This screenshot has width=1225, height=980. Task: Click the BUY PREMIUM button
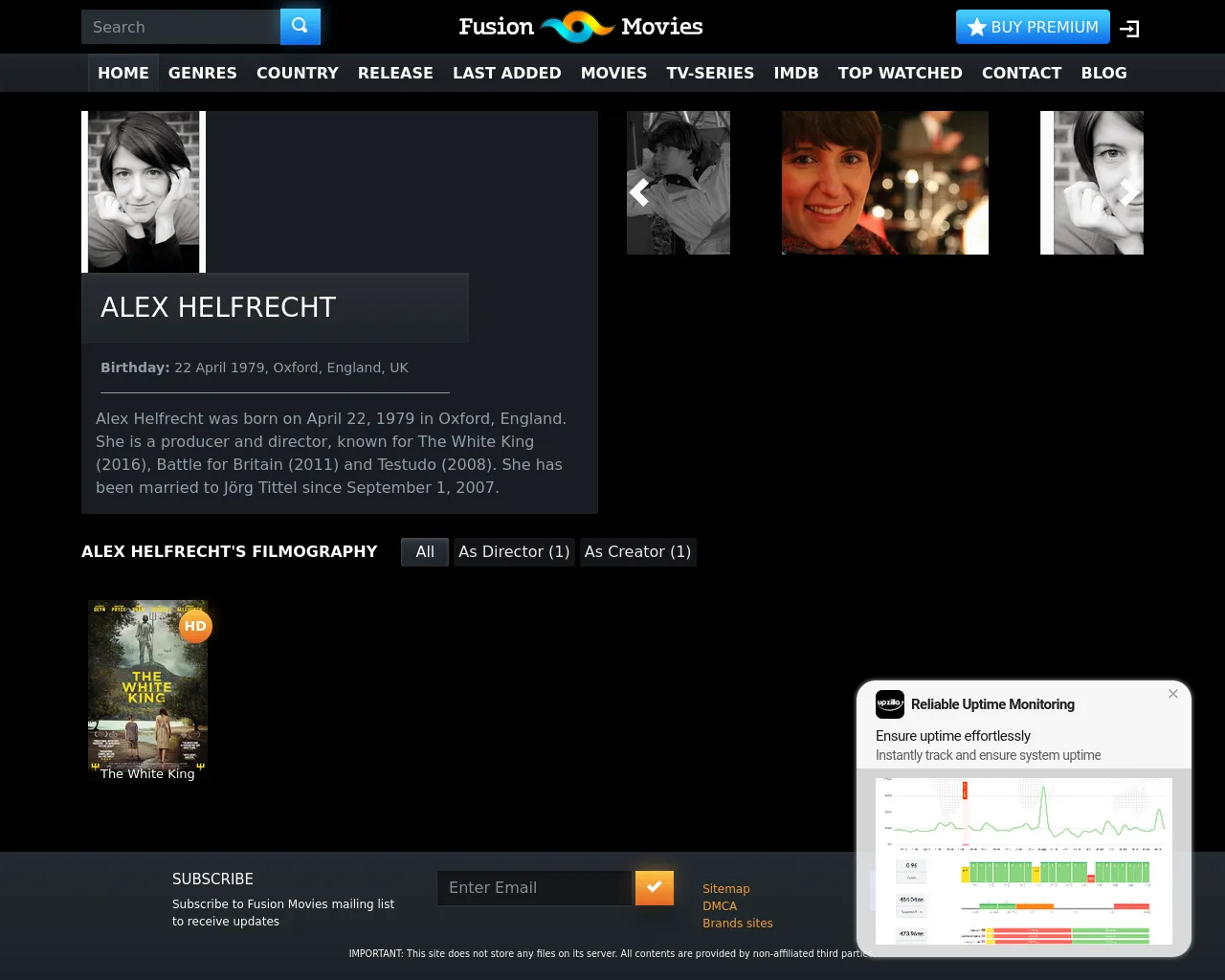click(x=1033, y=27)
